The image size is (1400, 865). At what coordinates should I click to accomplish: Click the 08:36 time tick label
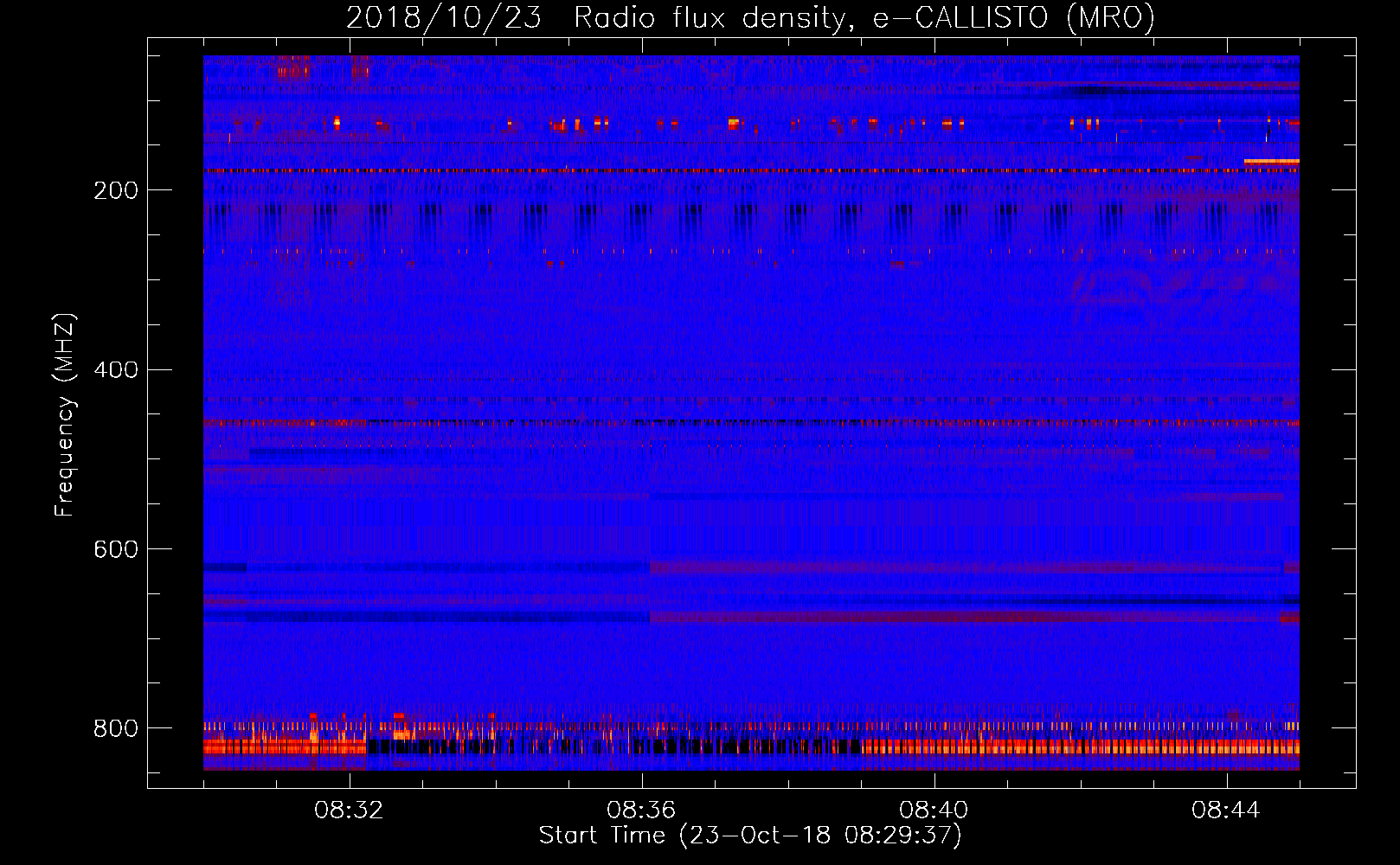(642, 811)
